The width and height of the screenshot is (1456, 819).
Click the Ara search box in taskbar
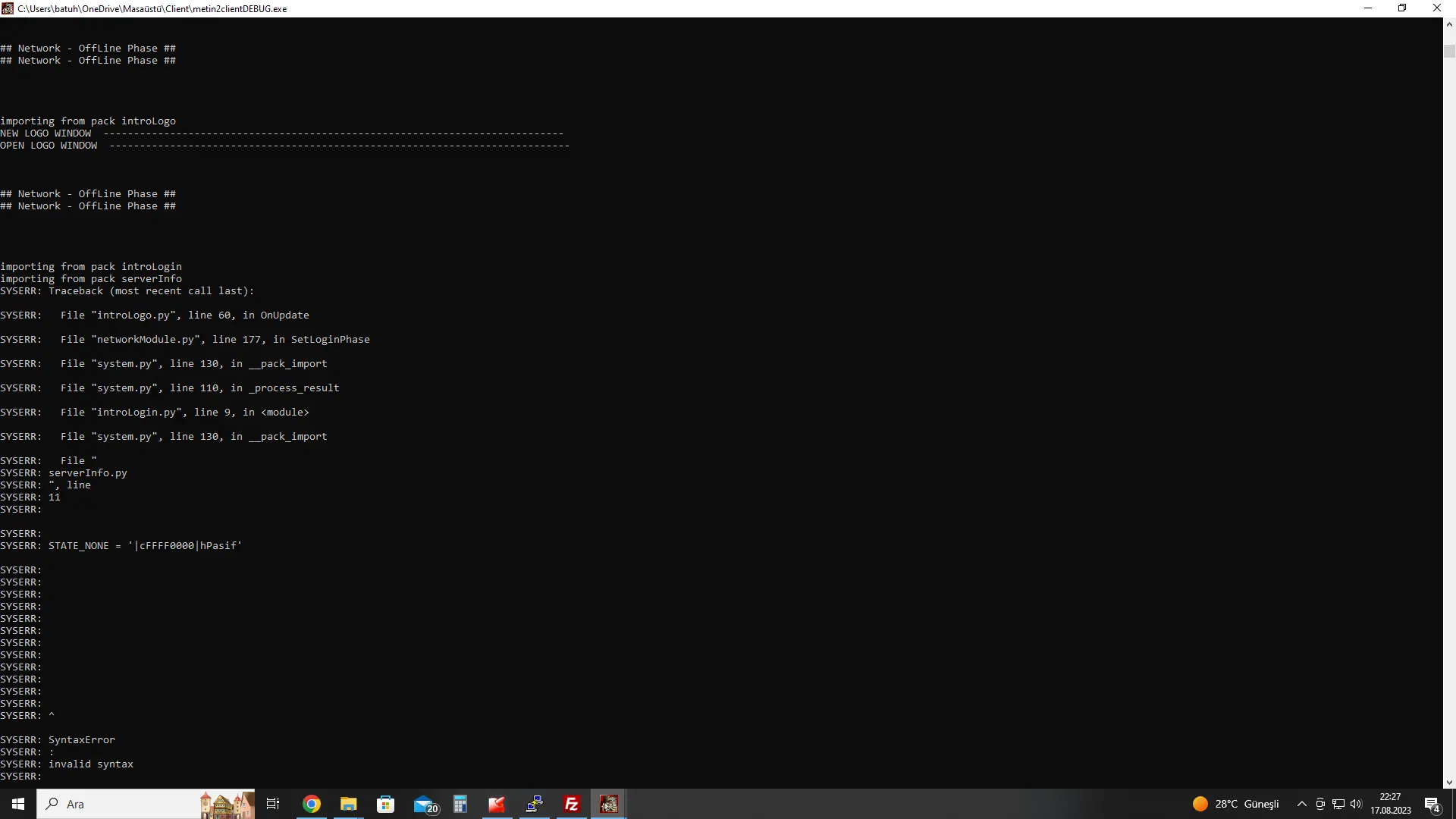click(146, 804)
